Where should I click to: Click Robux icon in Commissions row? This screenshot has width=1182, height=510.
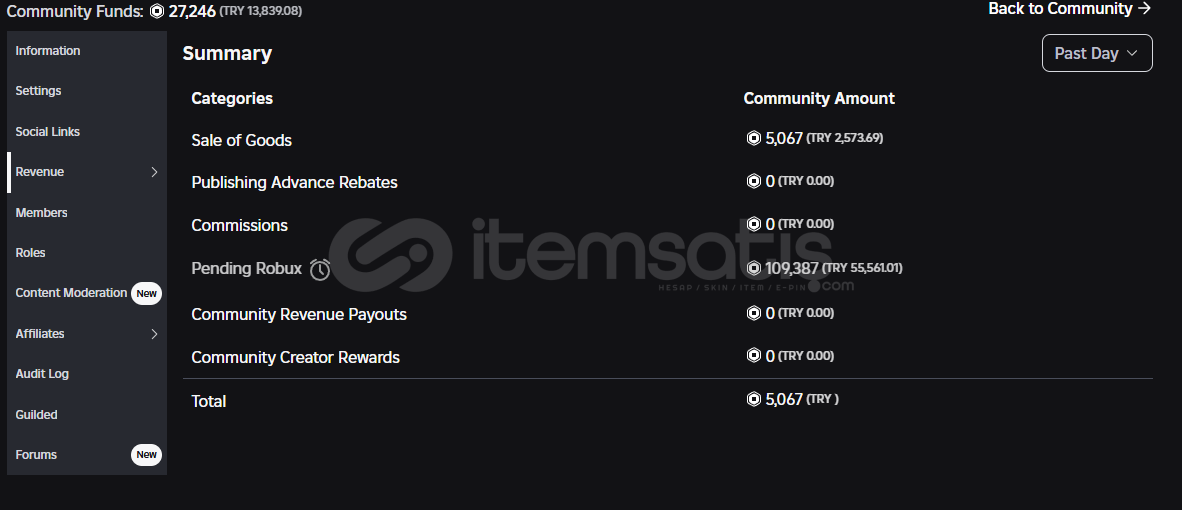point(754,224)
